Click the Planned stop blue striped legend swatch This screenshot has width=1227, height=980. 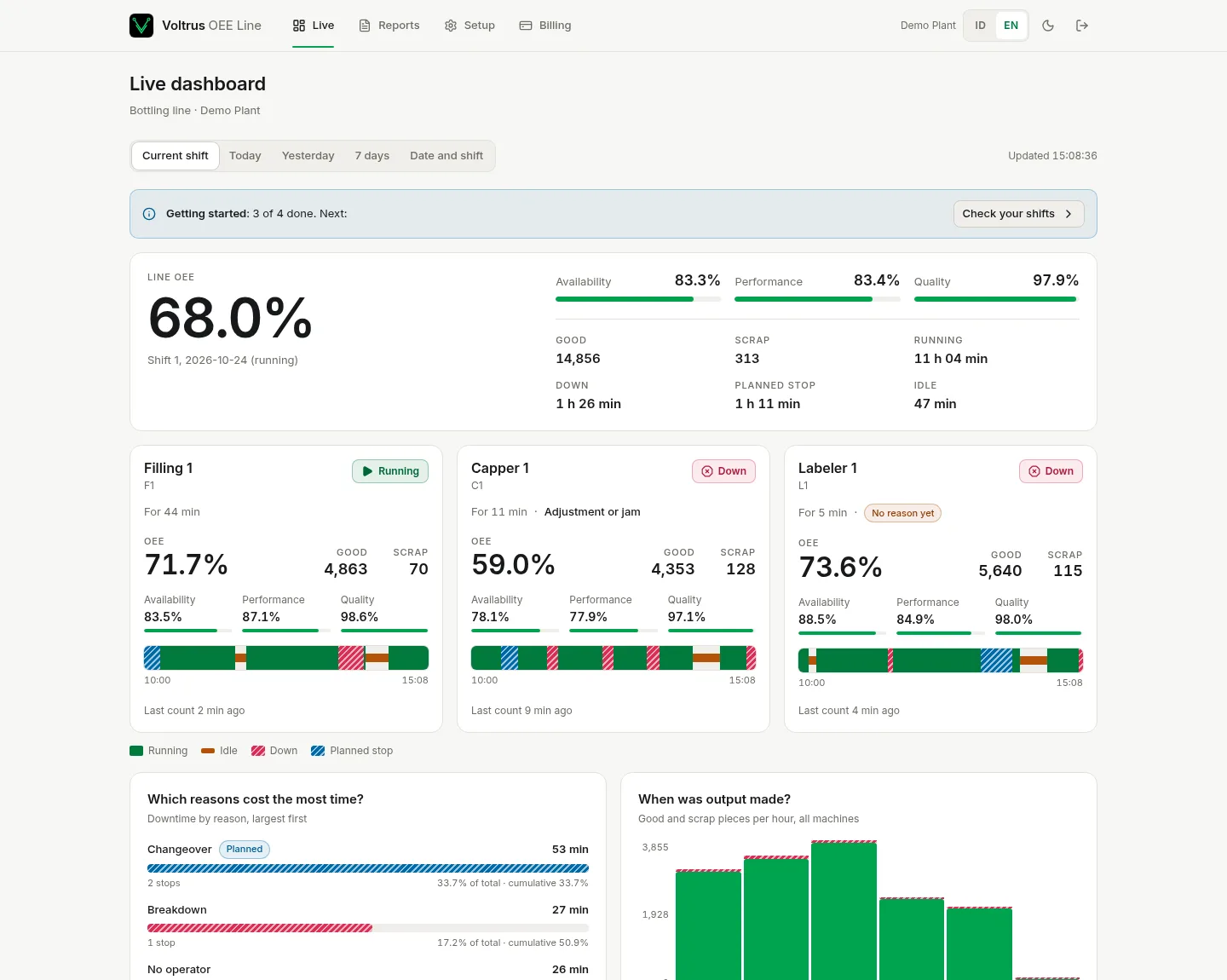point(318,751)
